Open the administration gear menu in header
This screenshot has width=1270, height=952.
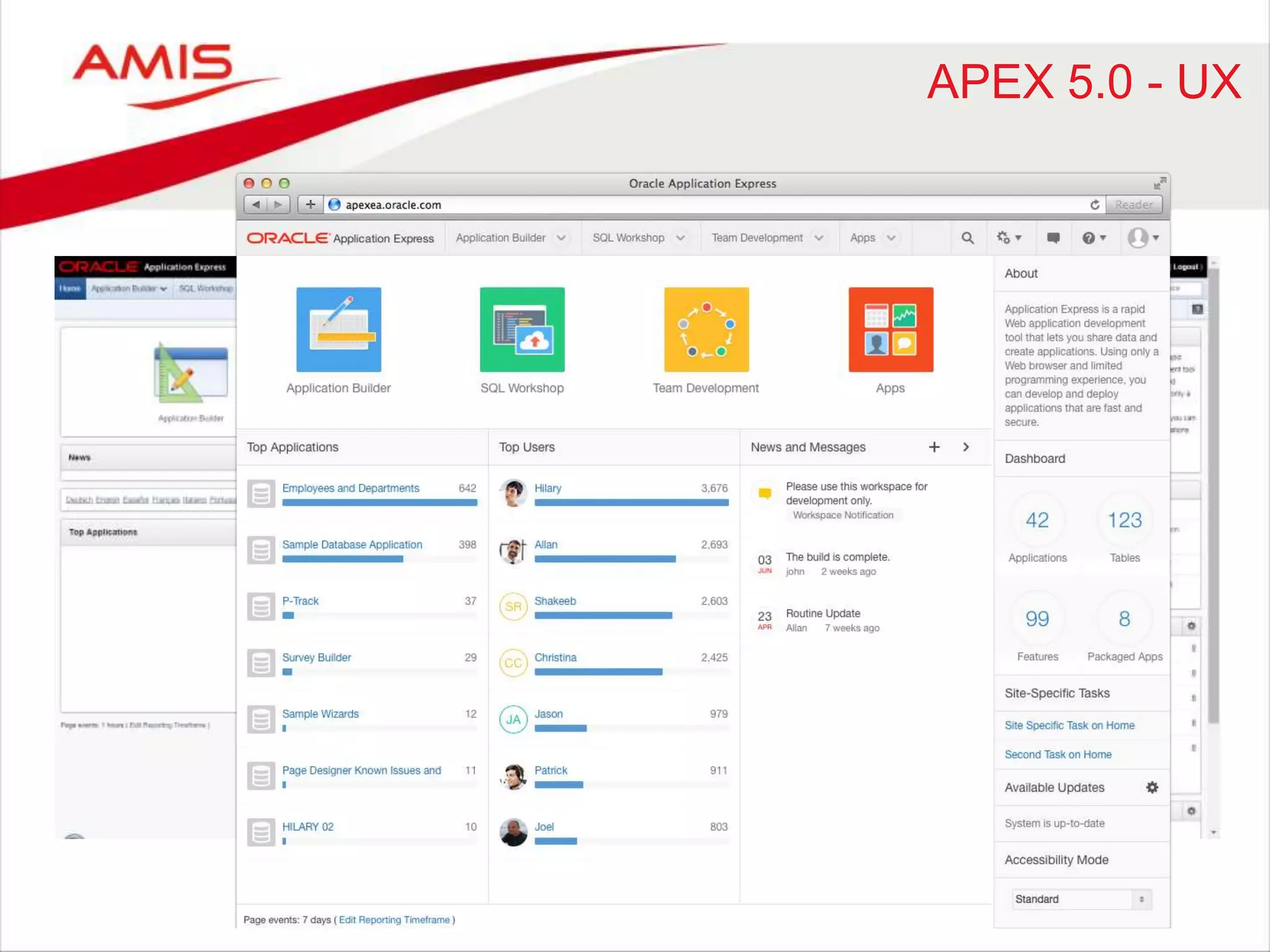pos(1009,238)
